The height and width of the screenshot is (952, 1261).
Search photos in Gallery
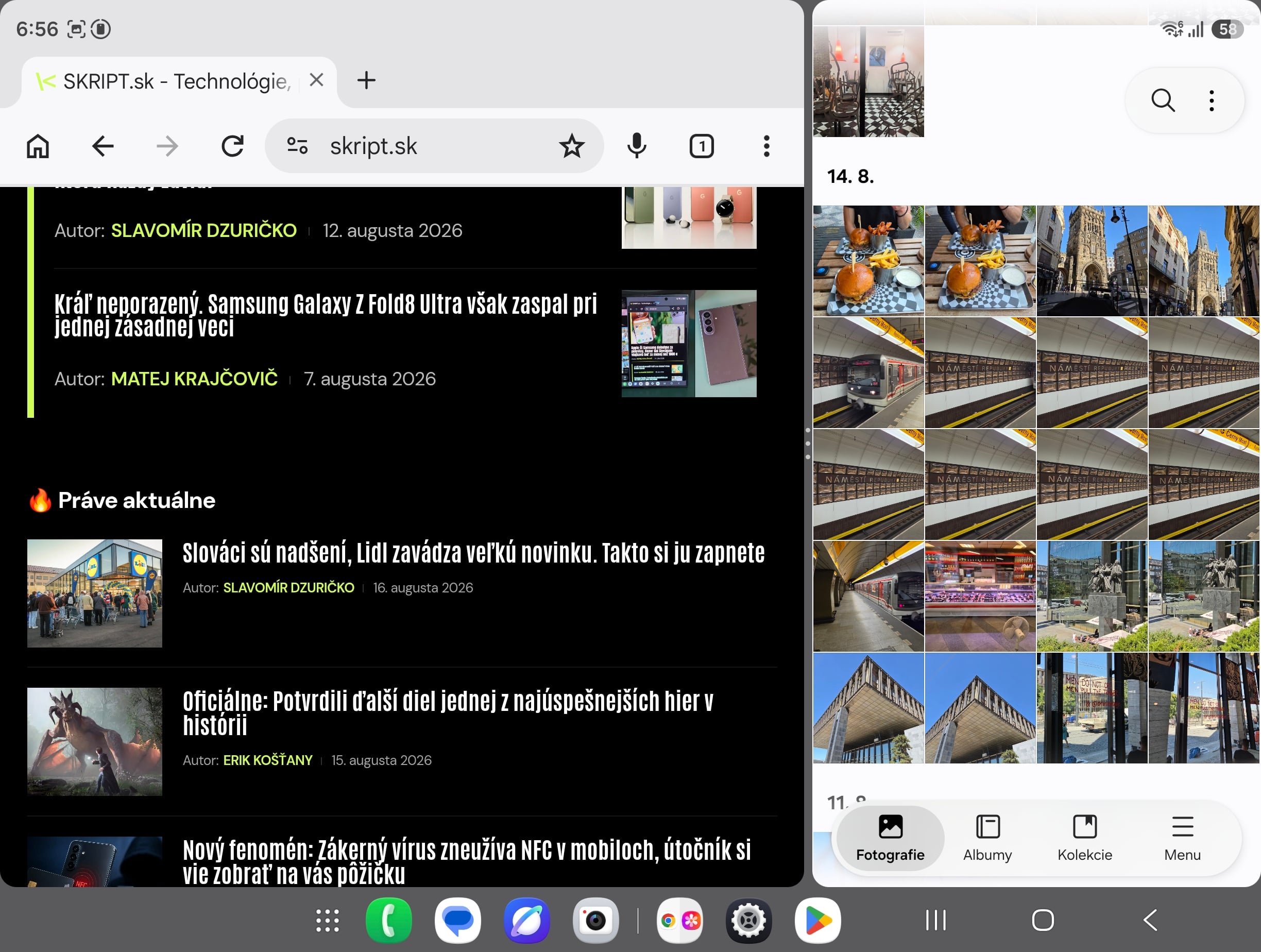click(1163, 100)
